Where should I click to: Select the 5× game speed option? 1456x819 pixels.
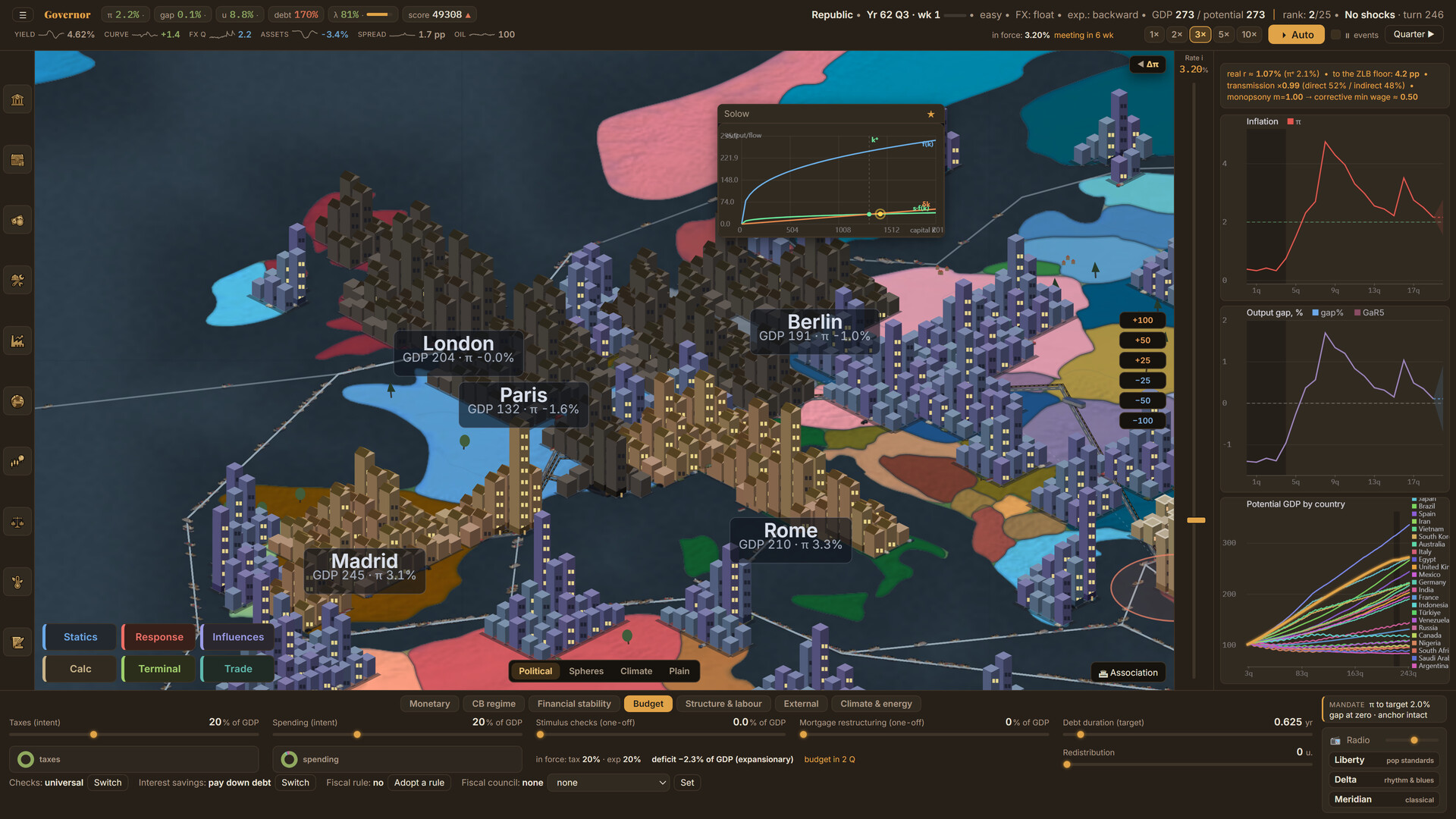pyautogui.click(x=1223, y=34)
